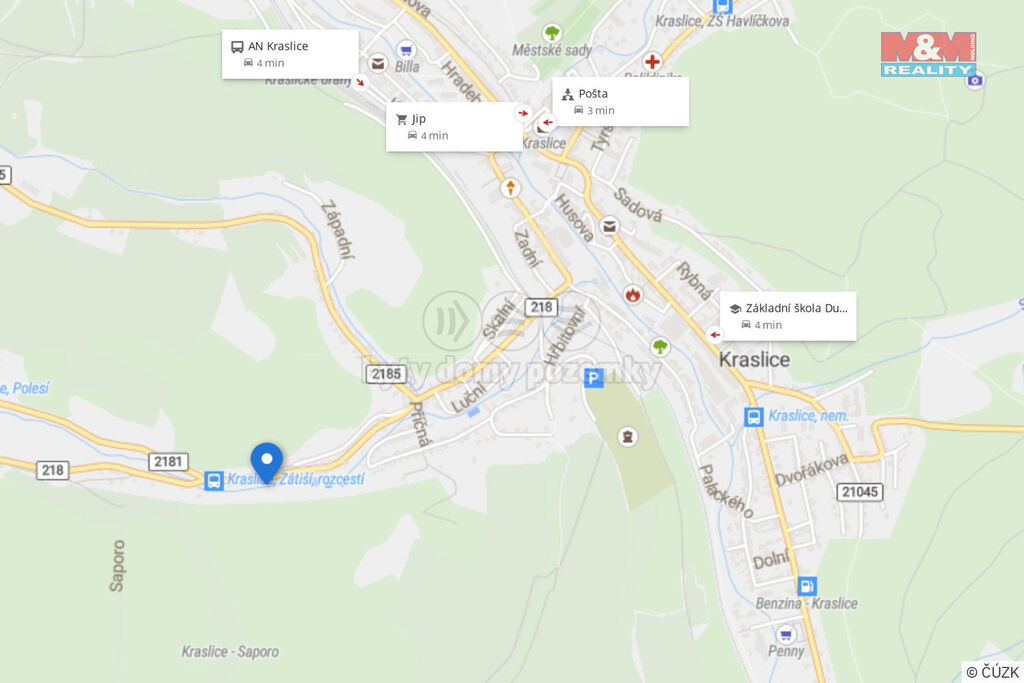Click the red cross hospital icon
Viewport: 1024px width, 683px height.
click(652, 62)
